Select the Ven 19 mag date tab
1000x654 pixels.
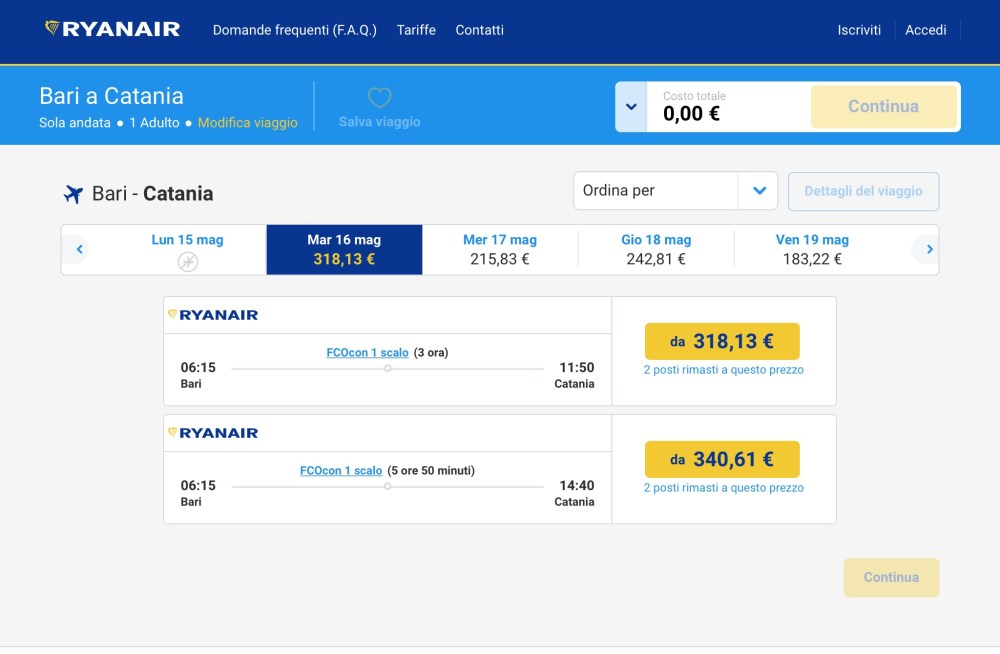[x=812, y=249]
